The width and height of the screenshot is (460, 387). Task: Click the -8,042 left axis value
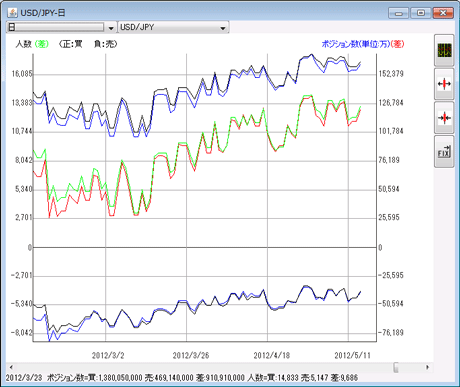click(x=22, y=333)
